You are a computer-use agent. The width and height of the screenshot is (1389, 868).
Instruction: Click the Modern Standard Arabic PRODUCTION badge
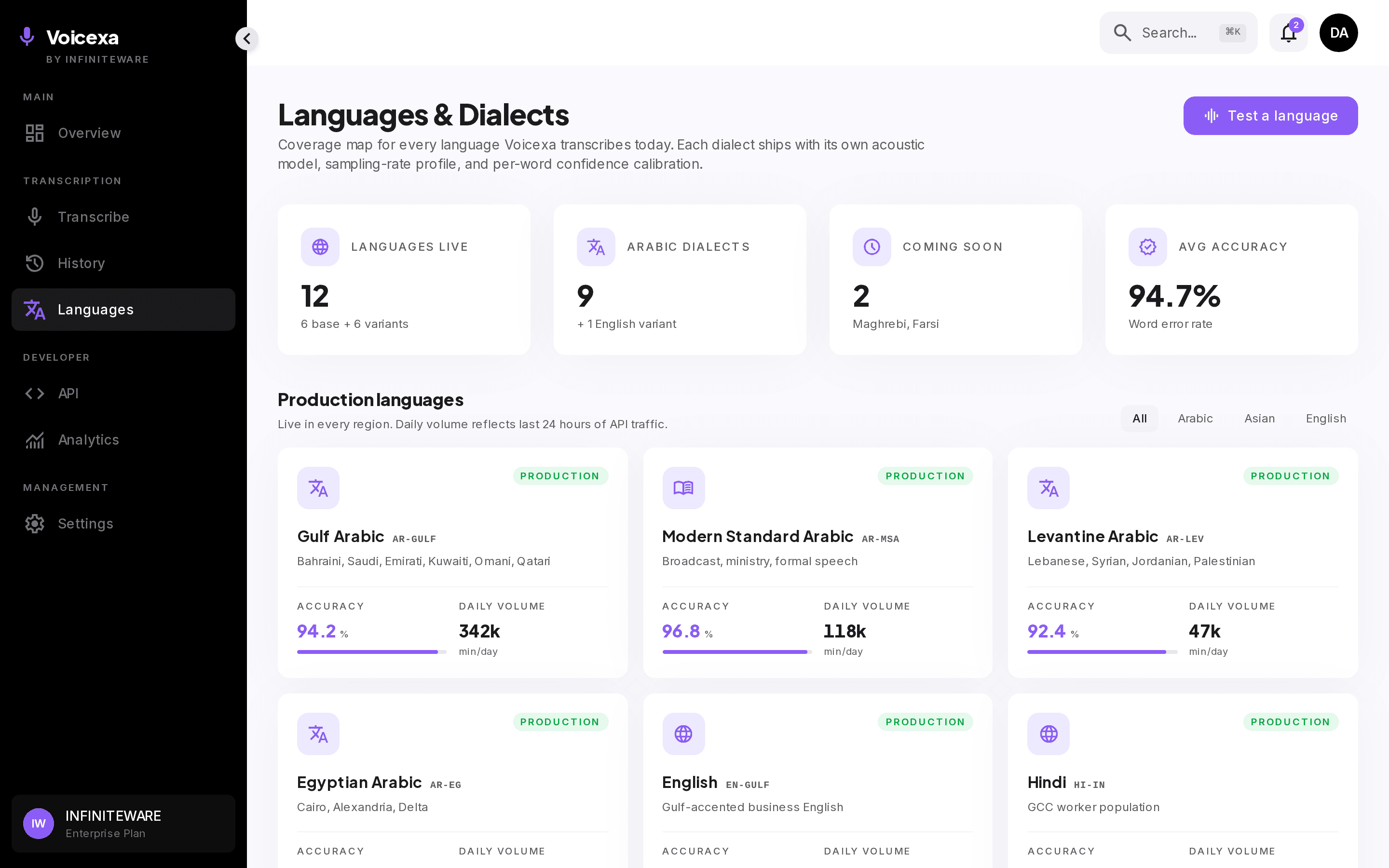[x=925, y=476]
